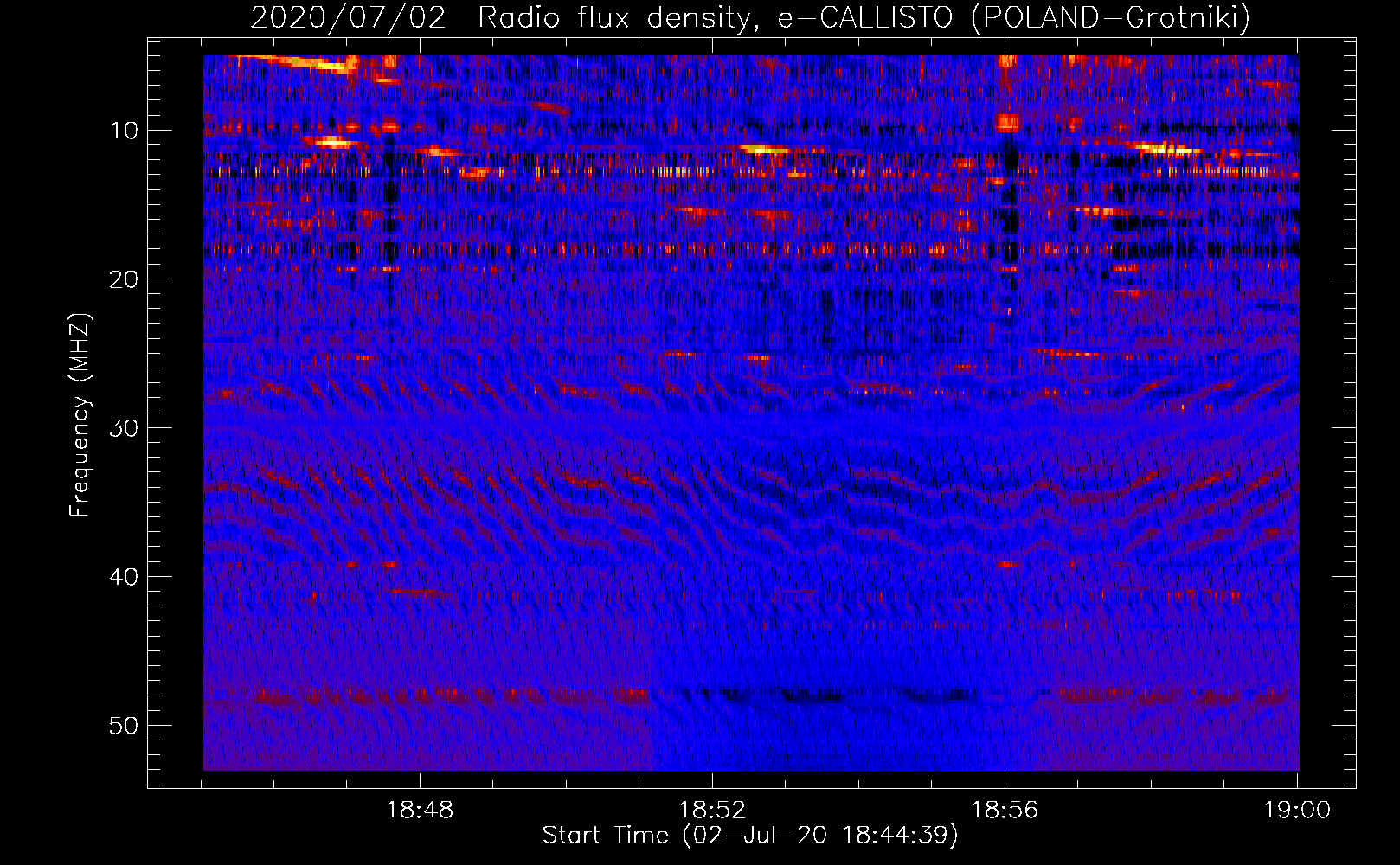Click the bright yellow burst at top-left of spectrogram
This screenshot has width=1400, height=865.
click(x=296, y=63)
